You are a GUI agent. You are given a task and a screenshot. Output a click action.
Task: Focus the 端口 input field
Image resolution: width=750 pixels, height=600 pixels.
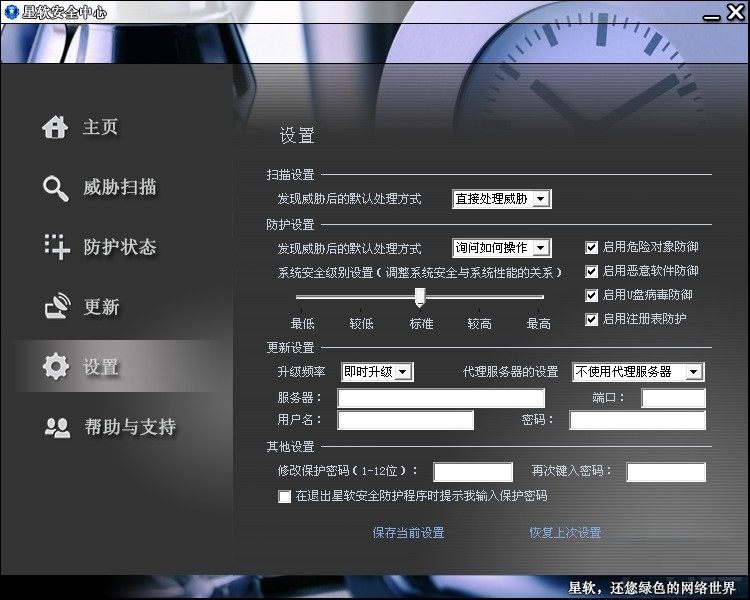(673, 398)
